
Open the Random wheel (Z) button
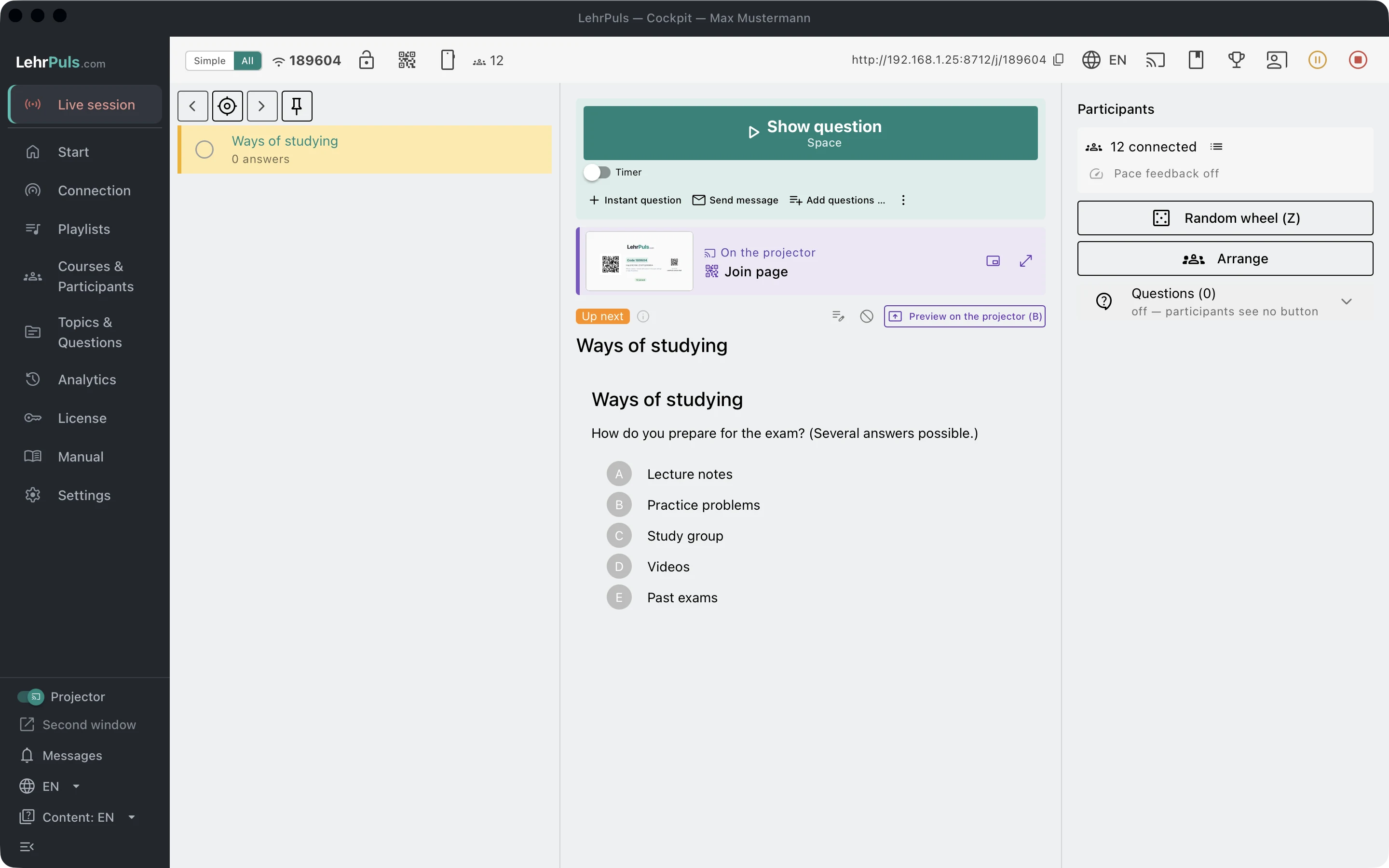[1225, 218]
